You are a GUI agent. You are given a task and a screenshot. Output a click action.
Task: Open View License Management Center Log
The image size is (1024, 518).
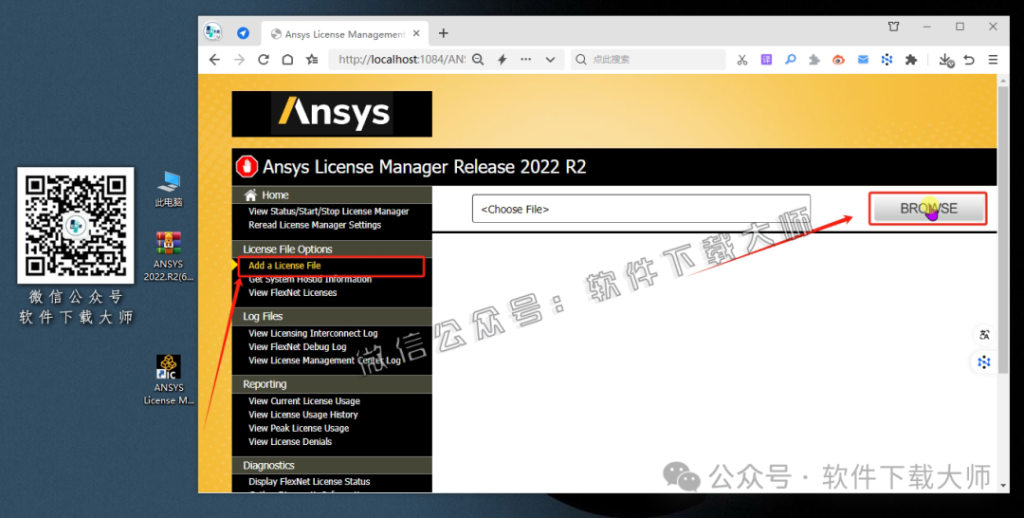click(325, 361)
